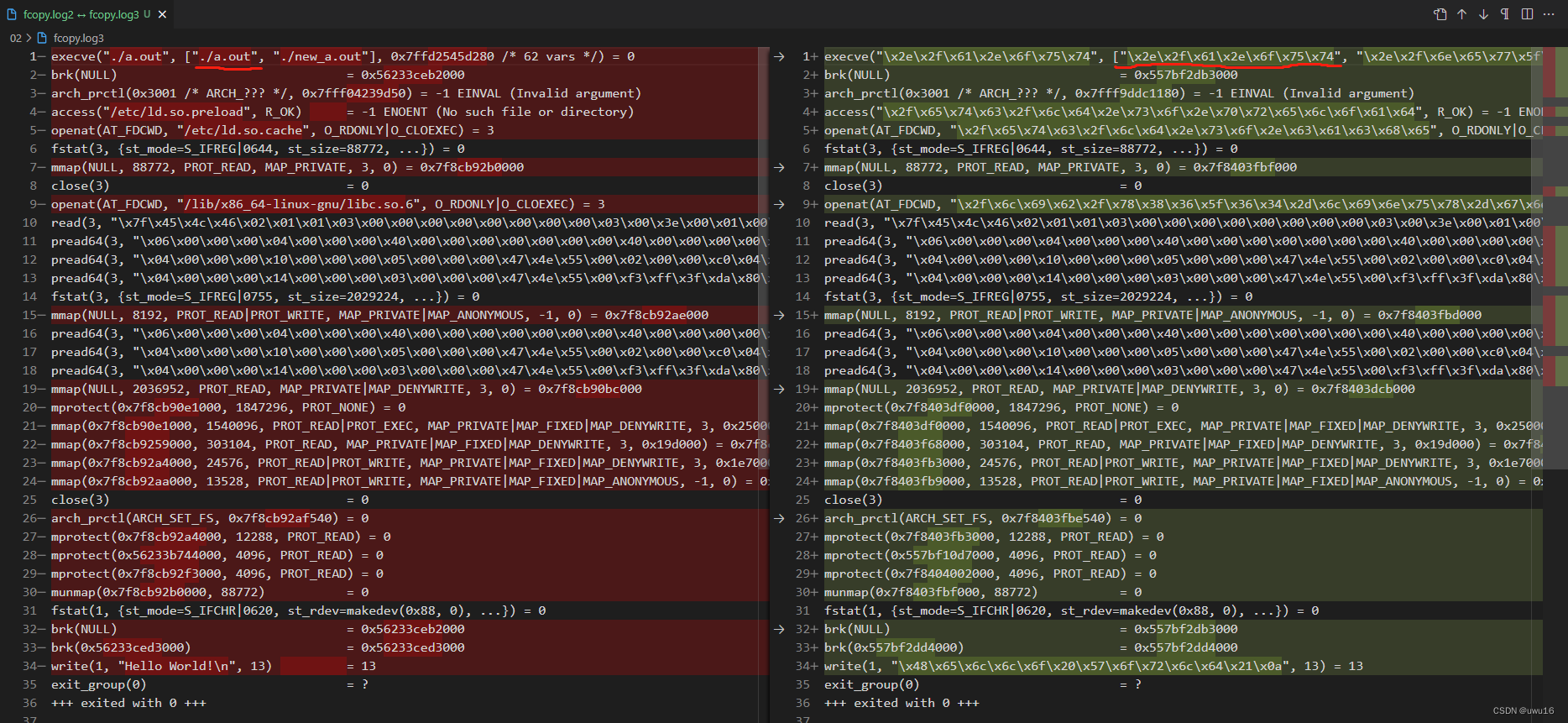Click left 'fstat(3, ...st_size=88772' line 6
Viewport: 1568px width, 723px height.
click(258, 149)
